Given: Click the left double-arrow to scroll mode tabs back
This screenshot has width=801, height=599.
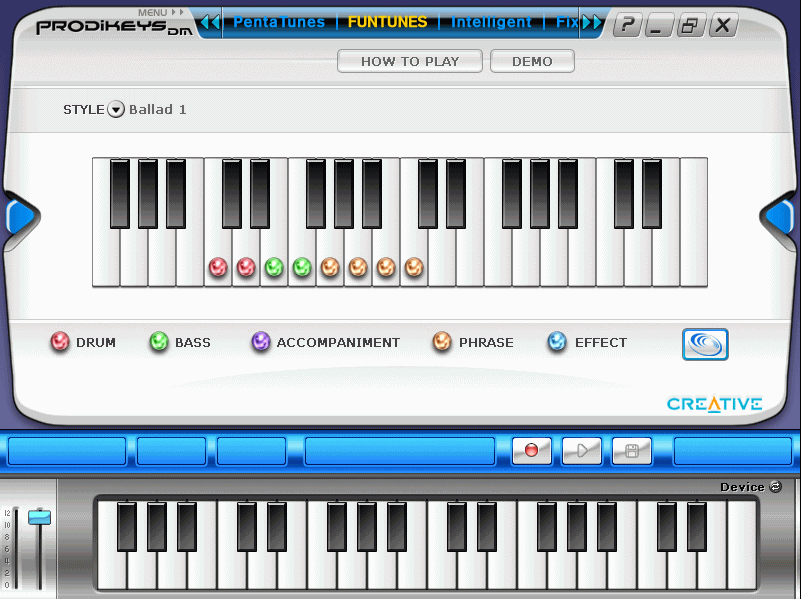Looking at the screenshot, I should (x=209, y=22).
